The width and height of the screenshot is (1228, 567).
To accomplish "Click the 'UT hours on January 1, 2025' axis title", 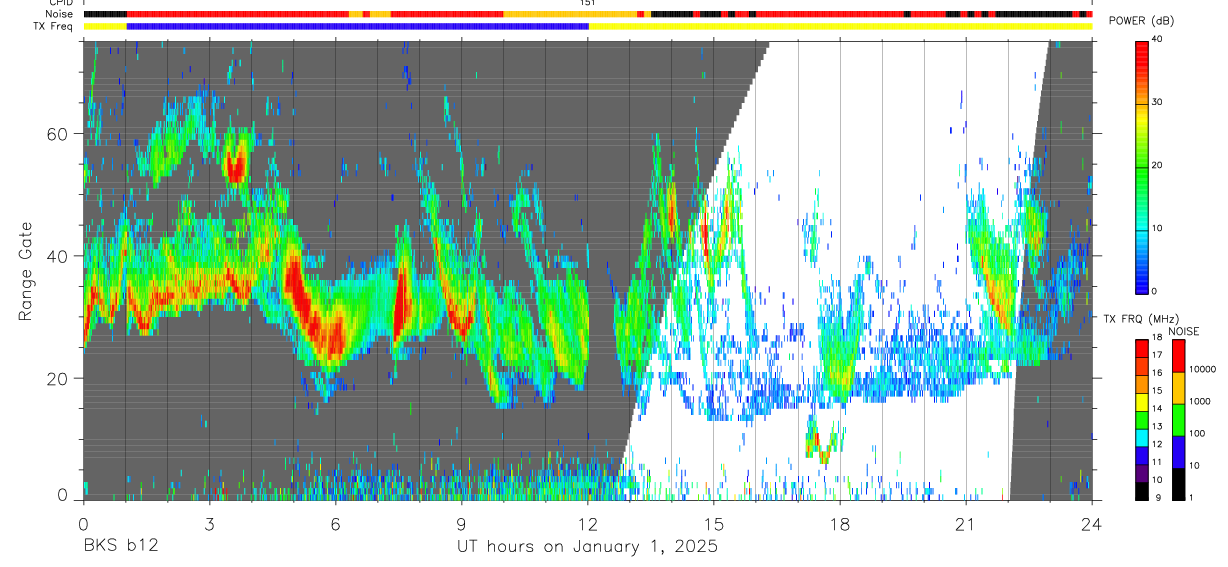I will point(587,547).
